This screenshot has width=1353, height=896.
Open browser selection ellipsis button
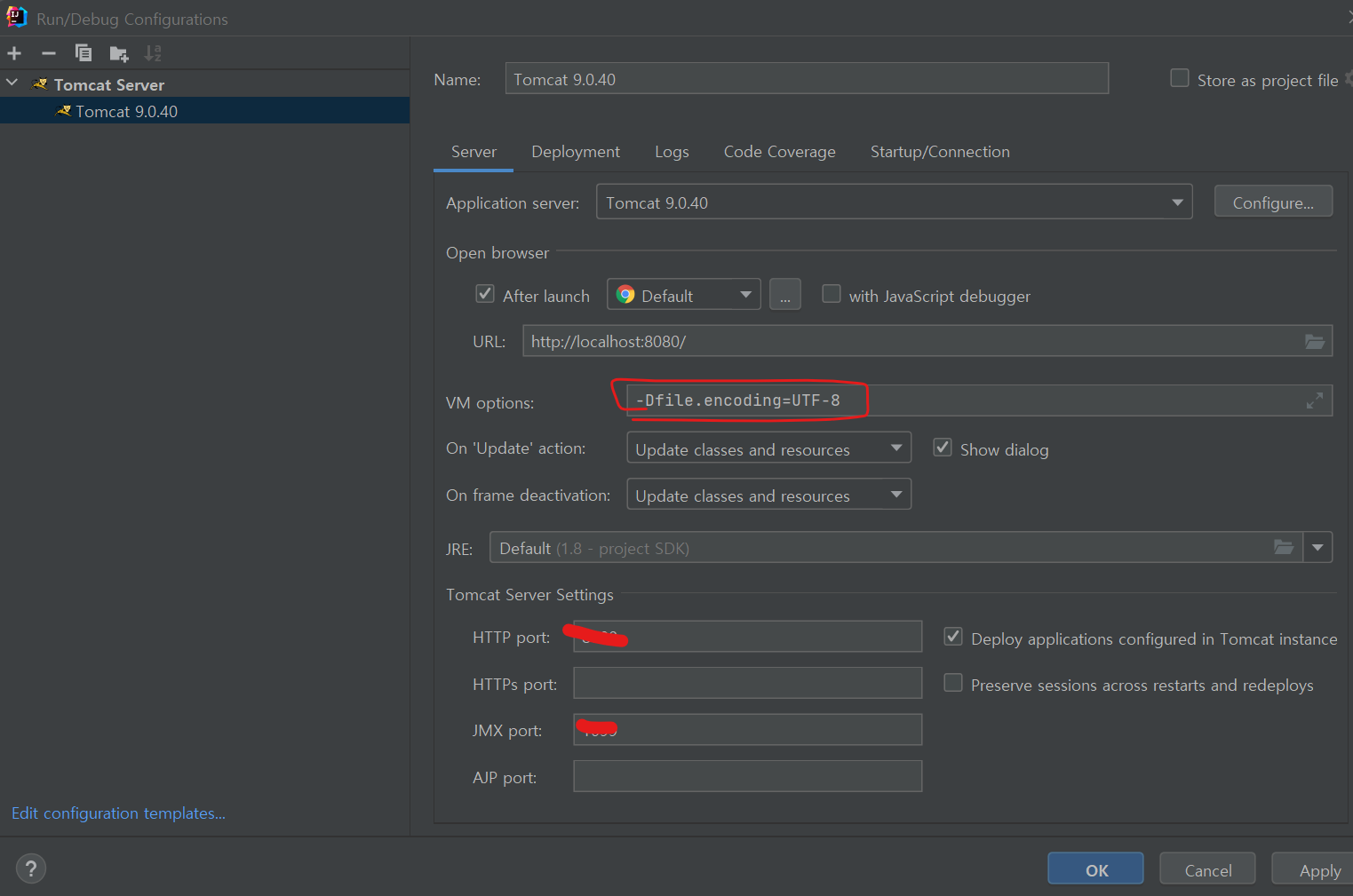coord(785,295)
